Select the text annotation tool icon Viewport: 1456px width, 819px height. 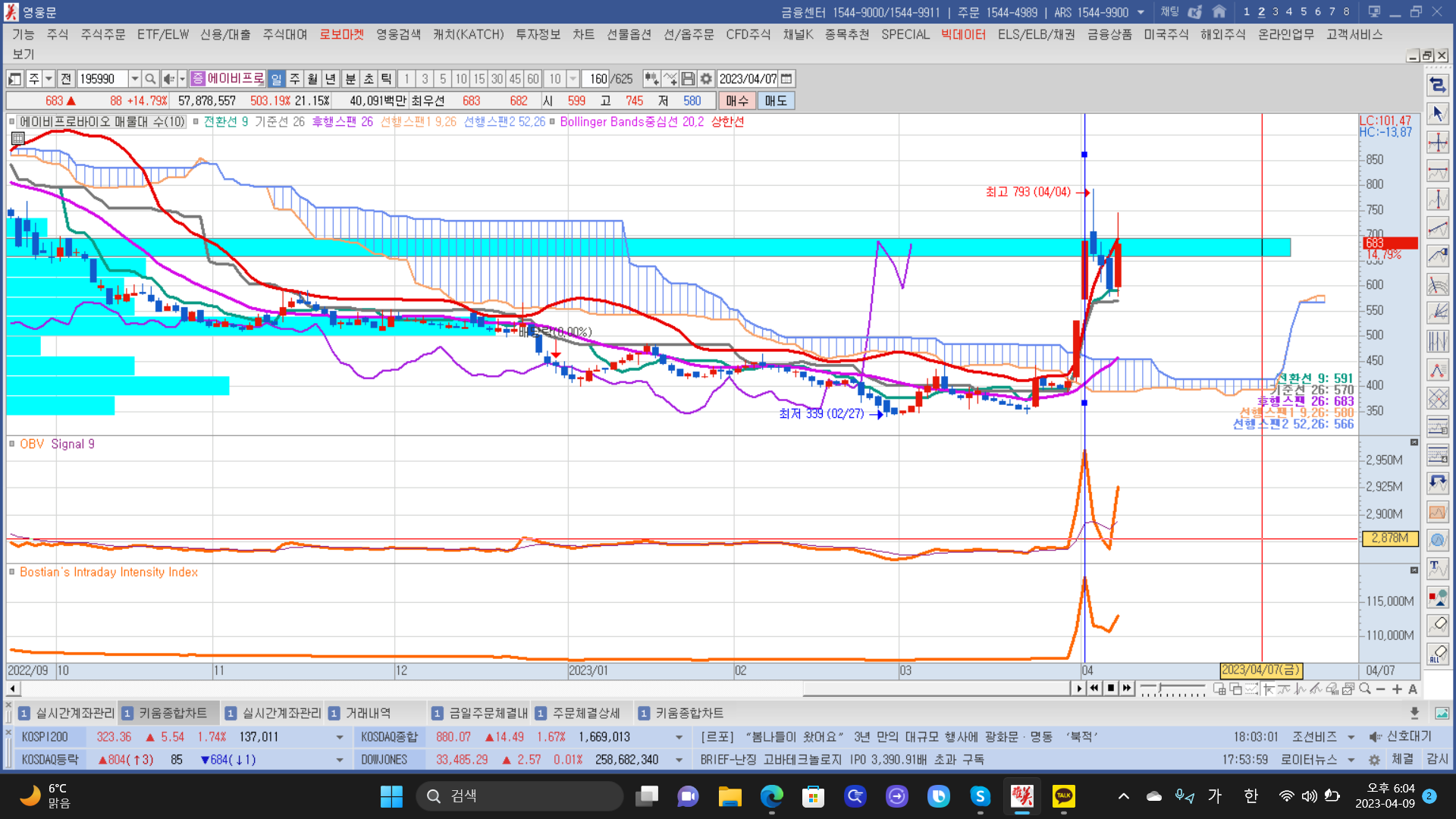[x=1438, y=568]
